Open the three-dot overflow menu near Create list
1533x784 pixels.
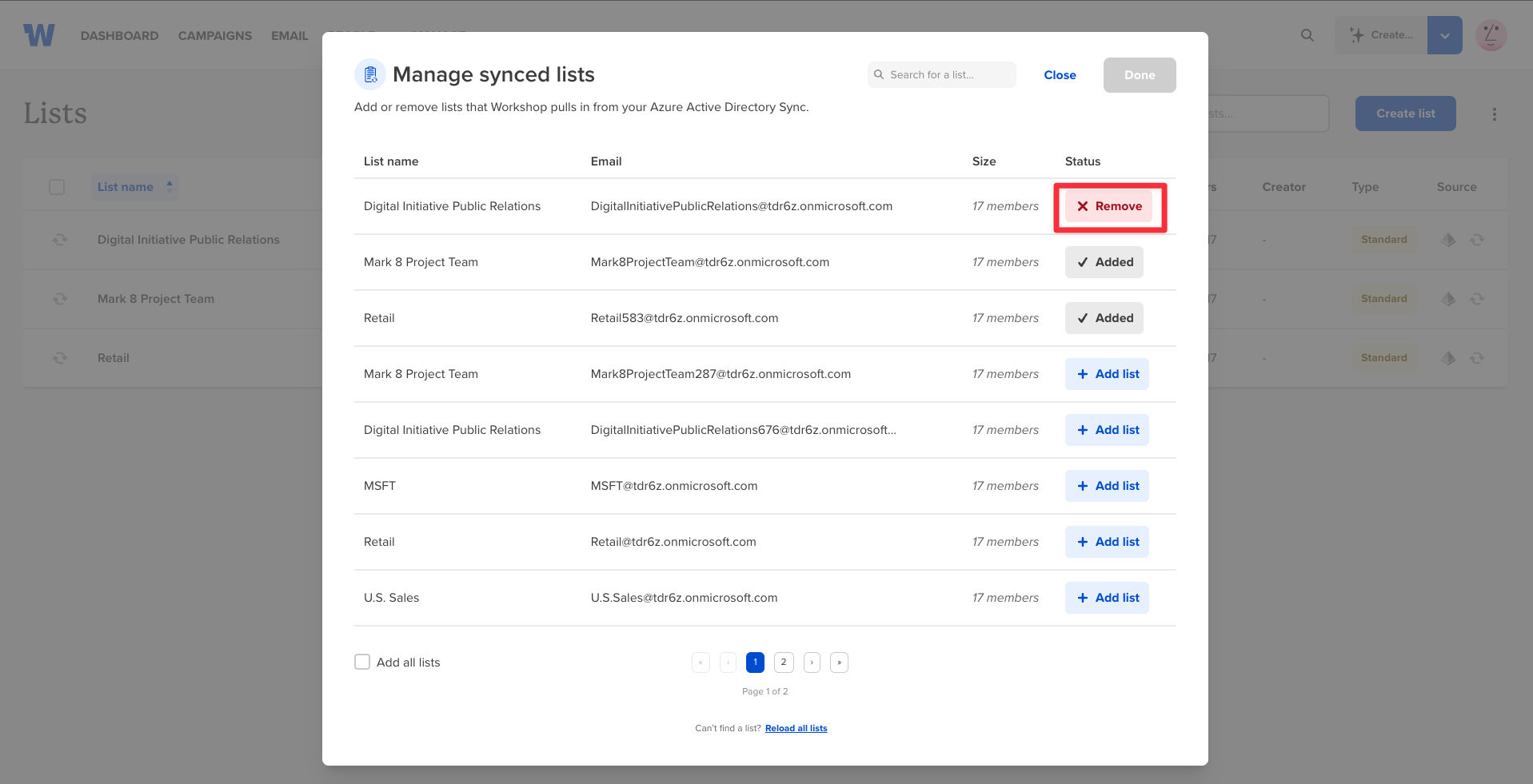1494,113
